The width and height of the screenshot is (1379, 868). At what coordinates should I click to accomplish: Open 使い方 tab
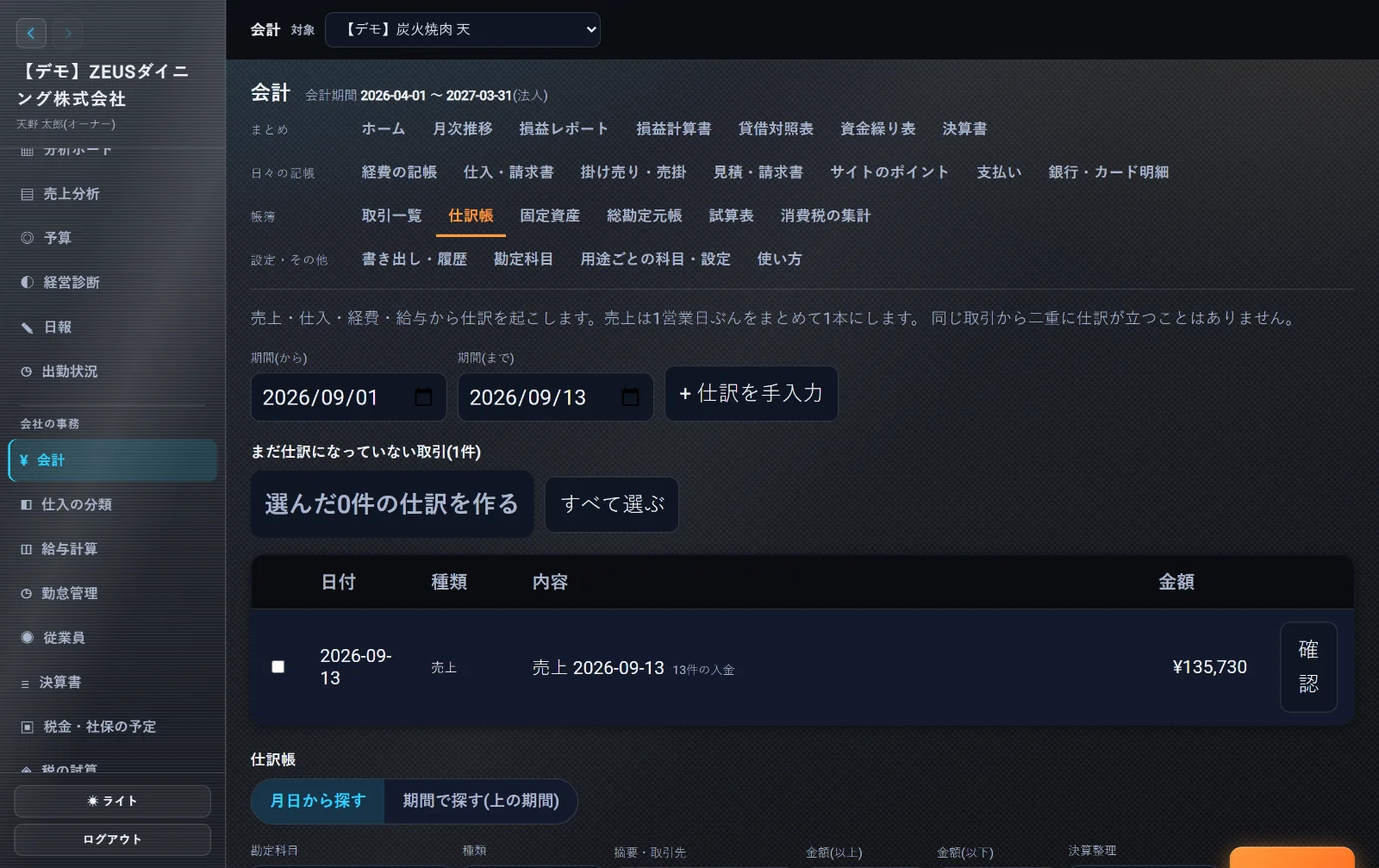click(779, 259)
